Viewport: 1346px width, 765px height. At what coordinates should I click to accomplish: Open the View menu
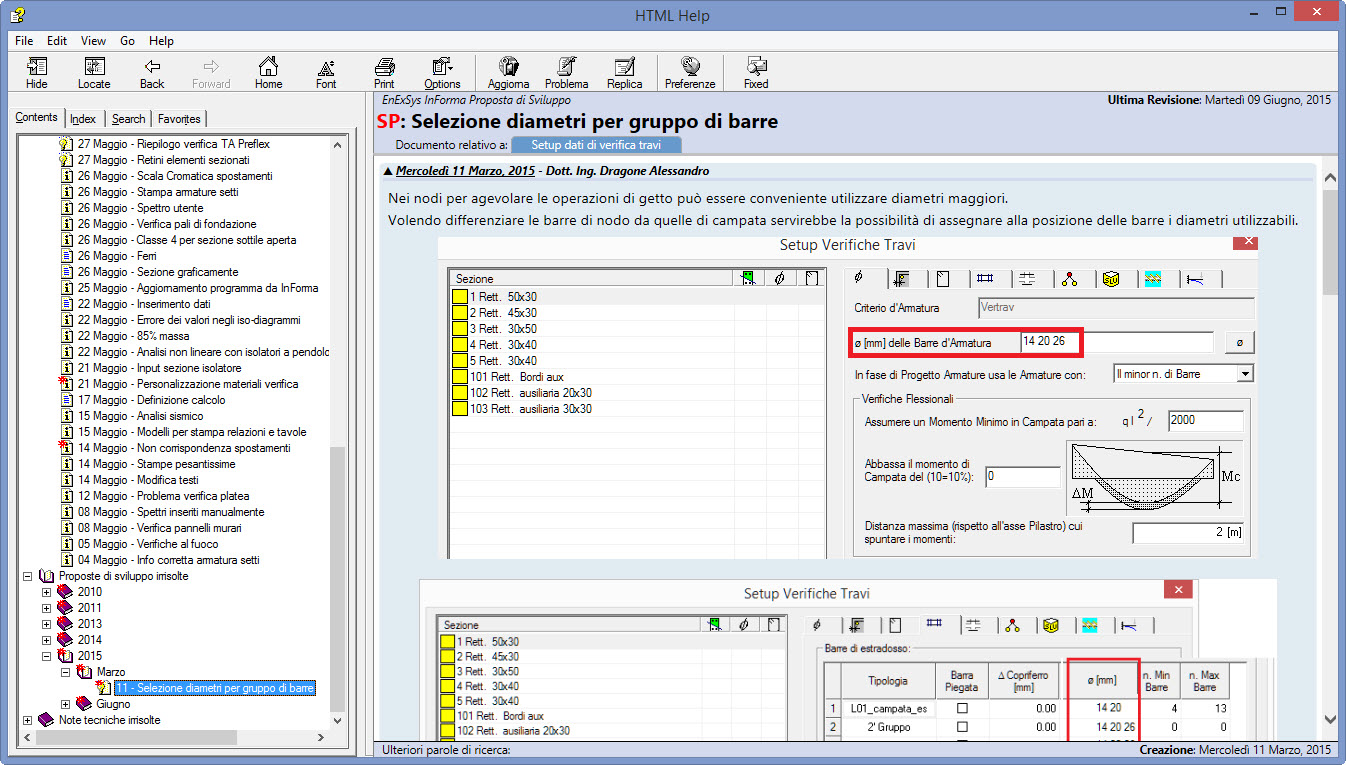[x=93, y=41]
